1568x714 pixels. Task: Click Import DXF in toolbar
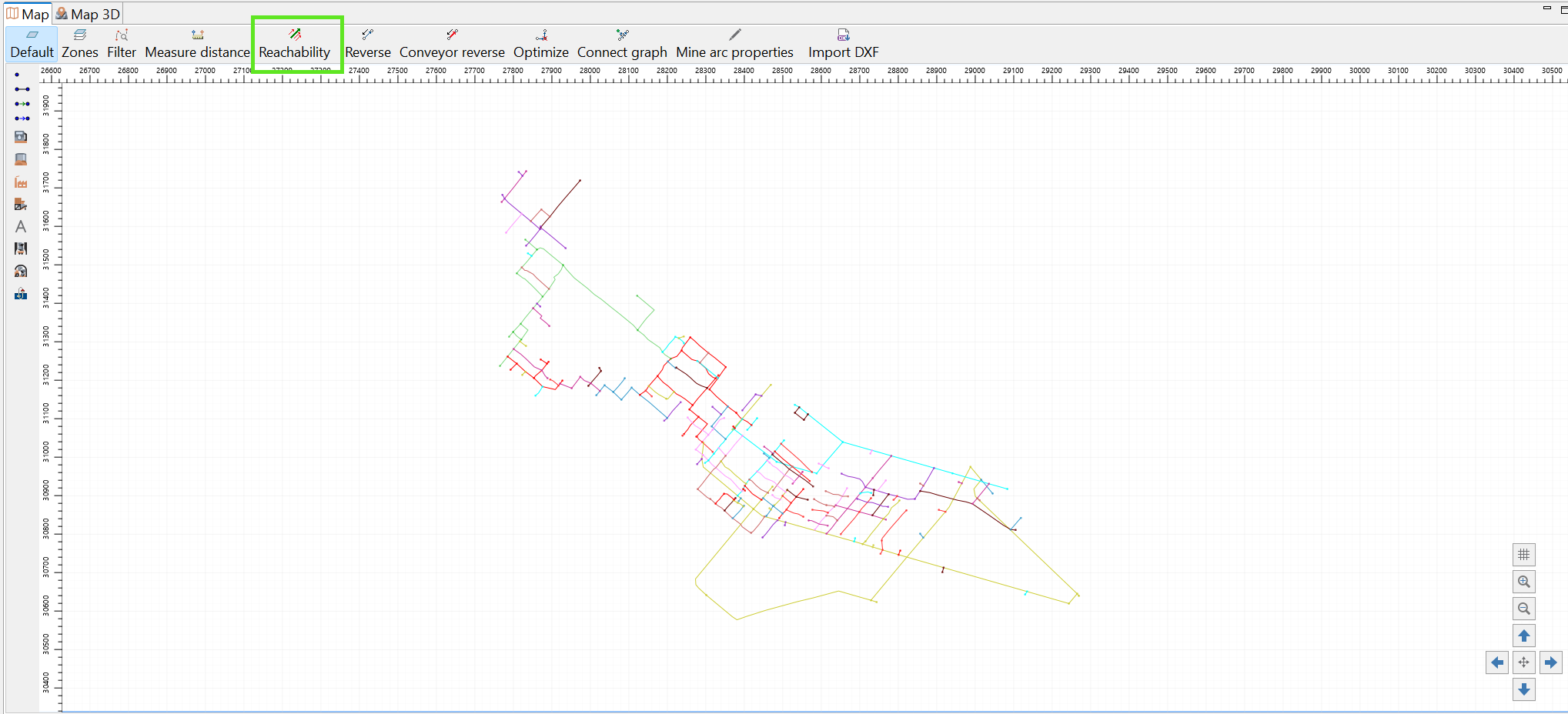[x=843, y=44]
